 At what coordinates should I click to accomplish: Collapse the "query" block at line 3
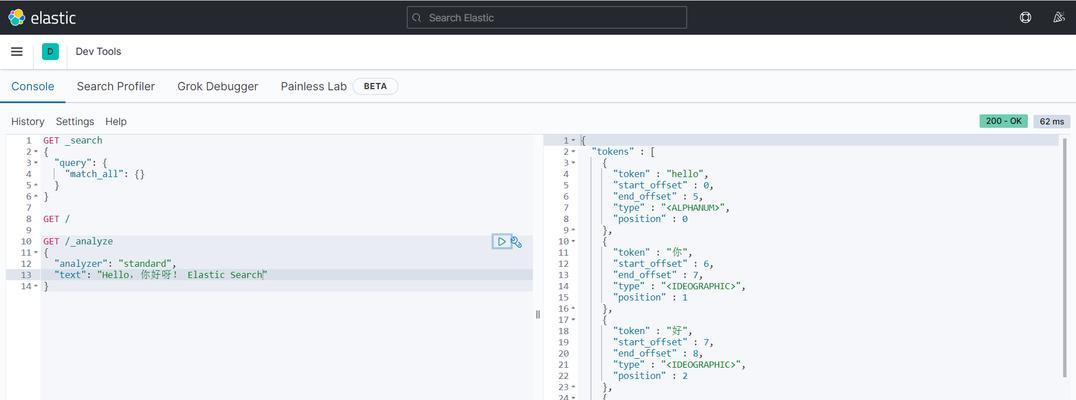tap(36, 163)
